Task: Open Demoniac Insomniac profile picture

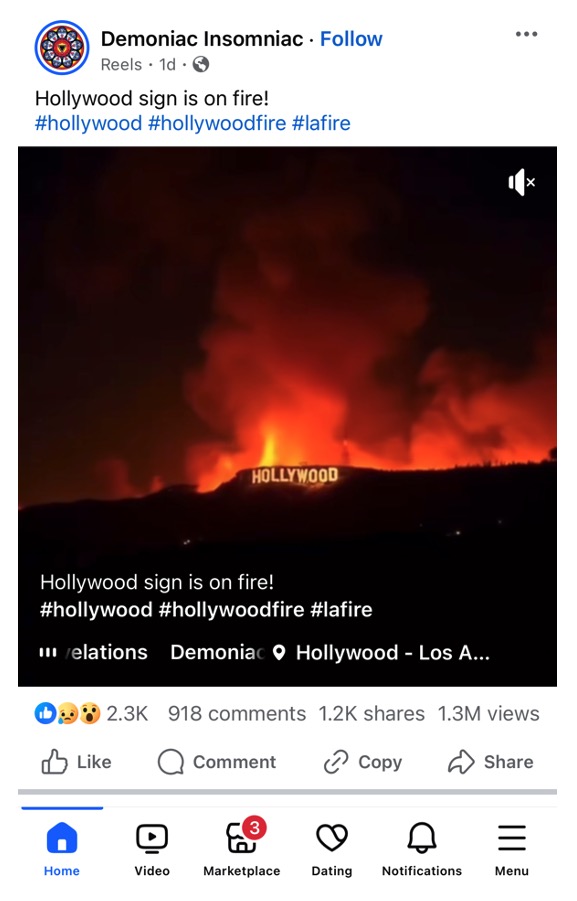Action: tap(62, 48)
